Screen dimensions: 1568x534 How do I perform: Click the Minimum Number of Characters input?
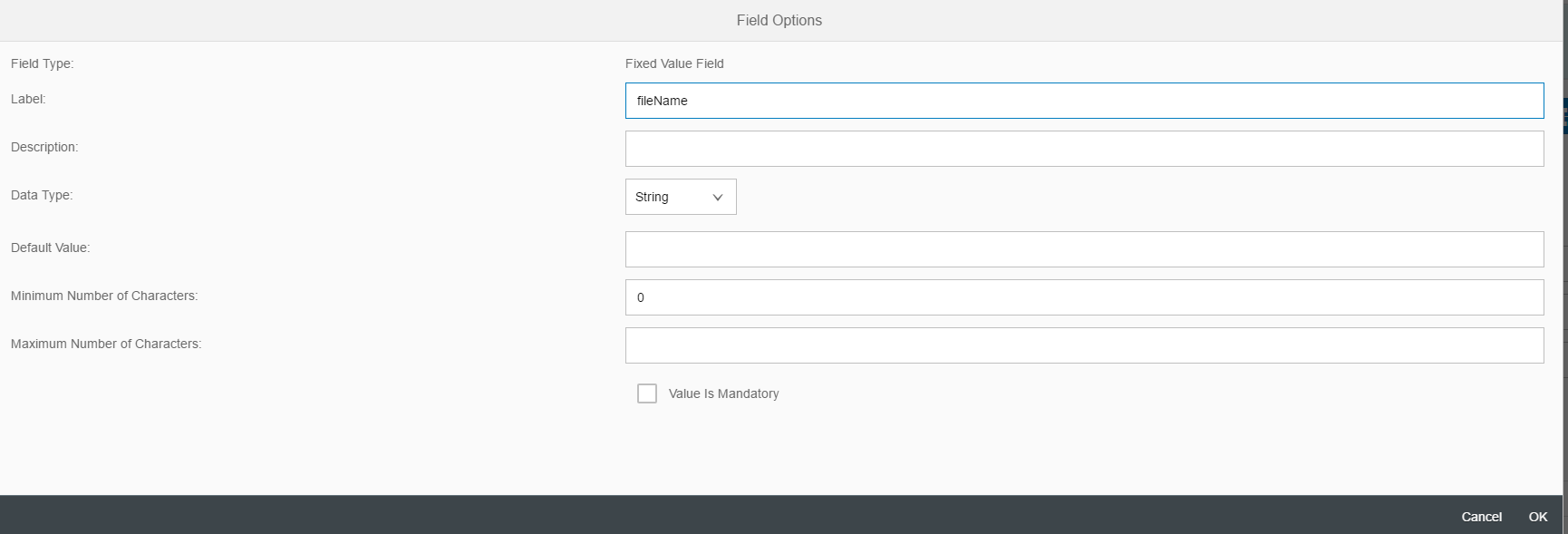[x=1084, y=297]
